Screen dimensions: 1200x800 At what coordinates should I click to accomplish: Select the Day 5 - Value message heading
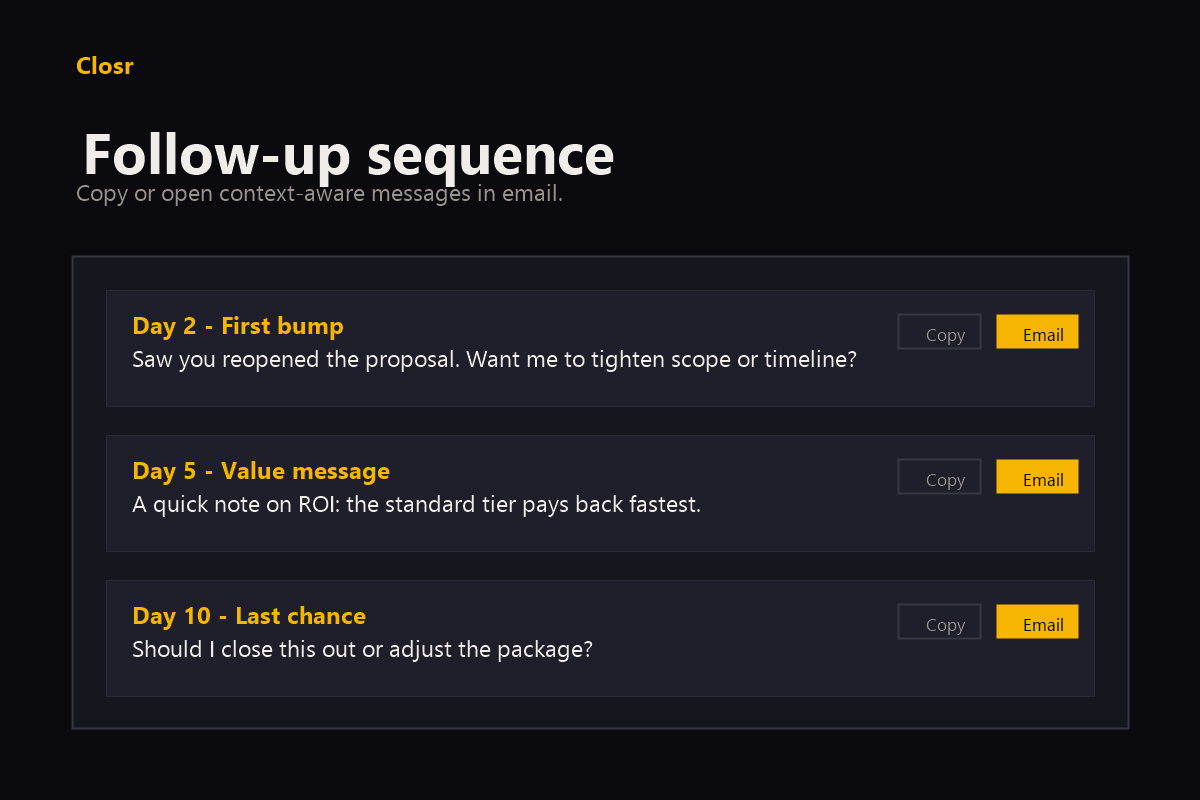coord(261,470)
